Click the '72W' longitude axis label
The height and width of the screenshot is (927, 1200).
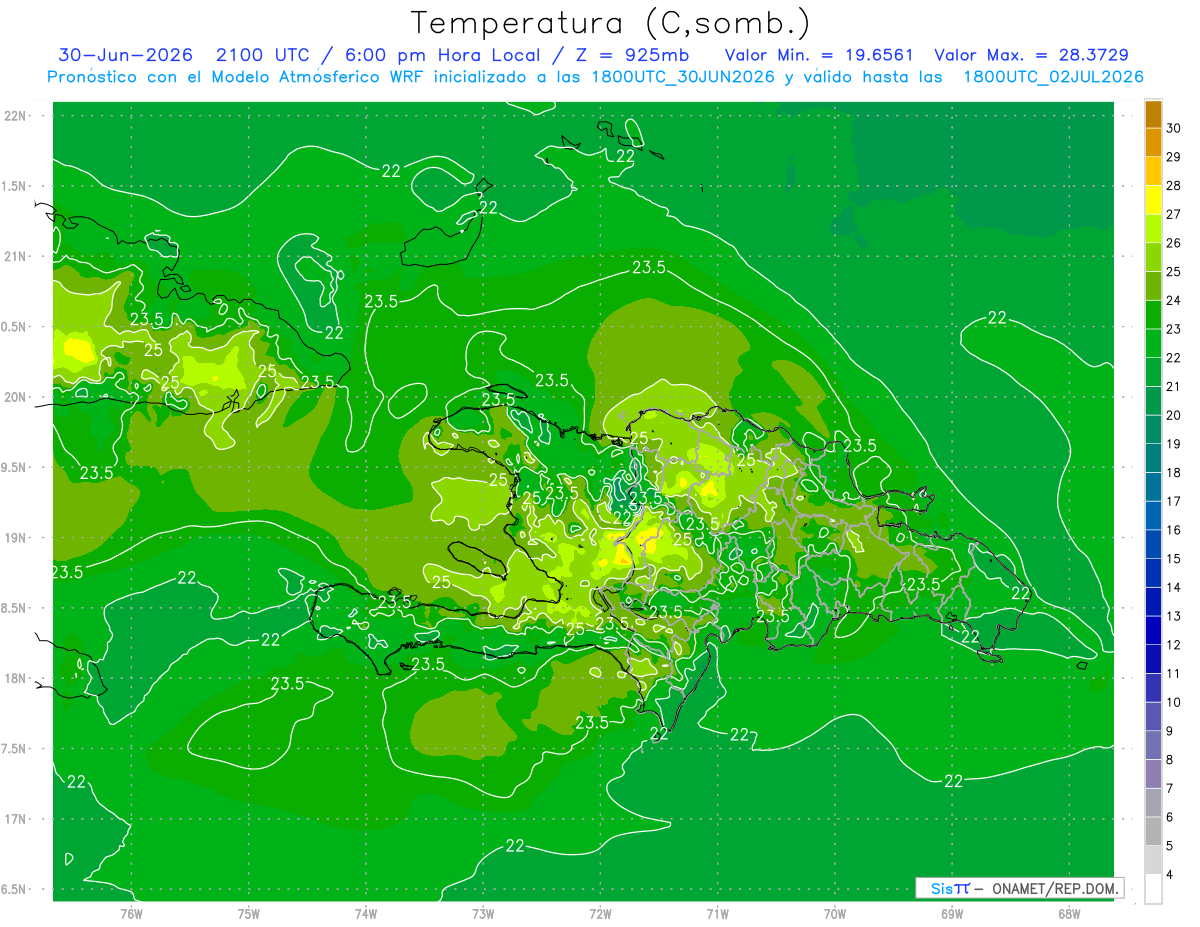(600, 913)
